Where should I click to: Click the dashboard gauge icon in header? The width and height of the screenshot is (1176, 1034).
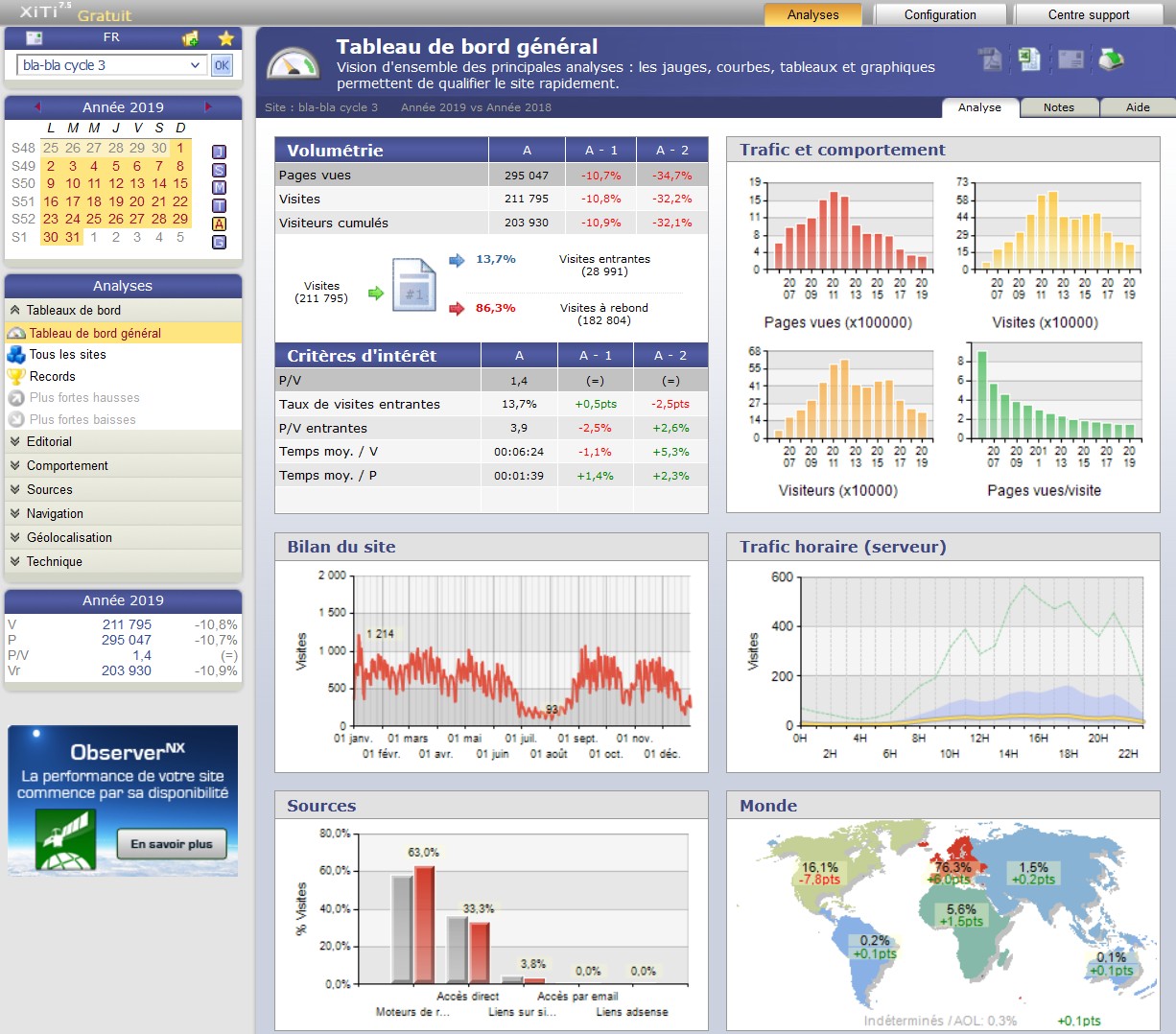coord(294,62)
